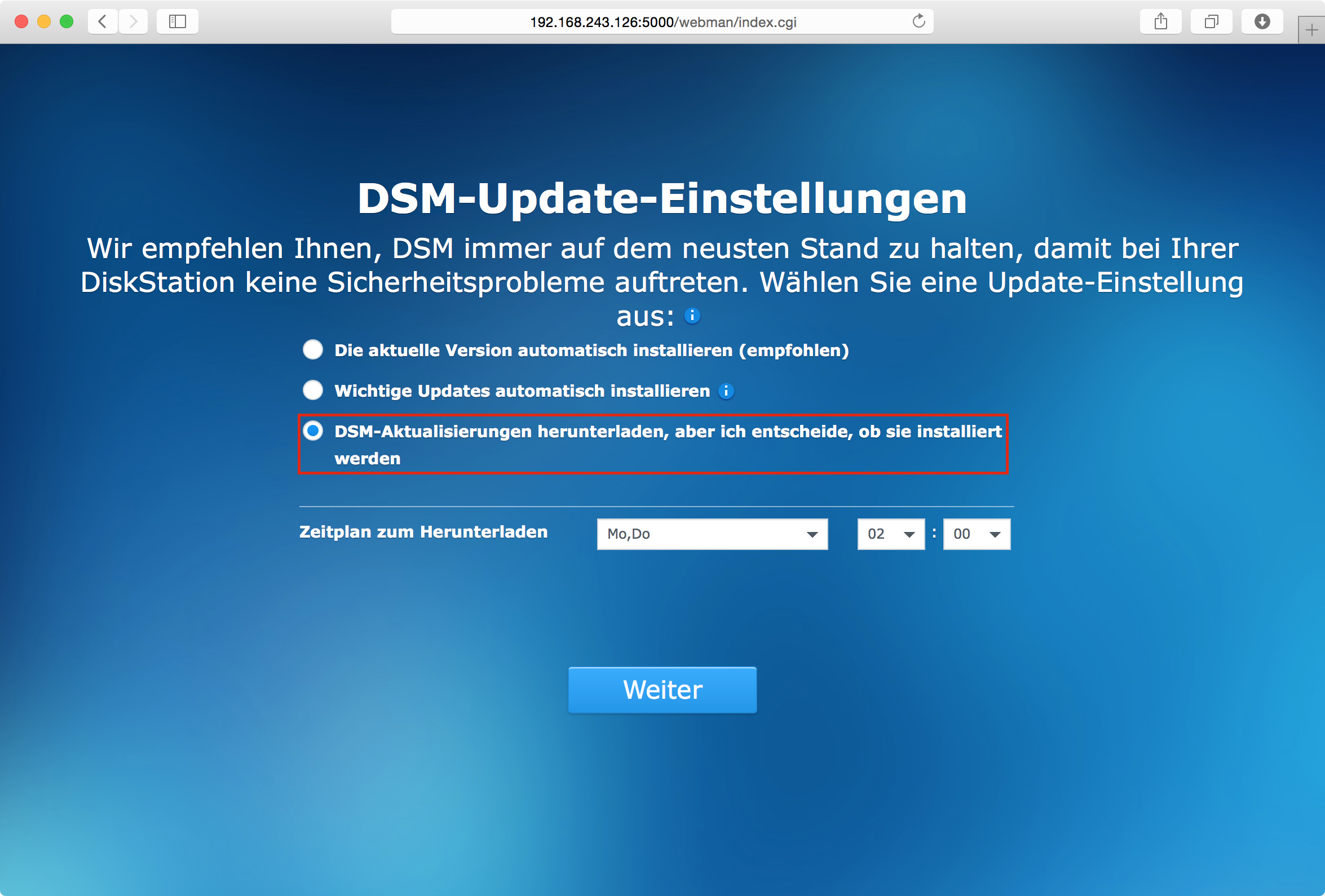Focus the address bar with 192.168.243.126:5000
The width and height of the screenshot is (1325, 896).
pyautogui.click(x=662, y=21)
